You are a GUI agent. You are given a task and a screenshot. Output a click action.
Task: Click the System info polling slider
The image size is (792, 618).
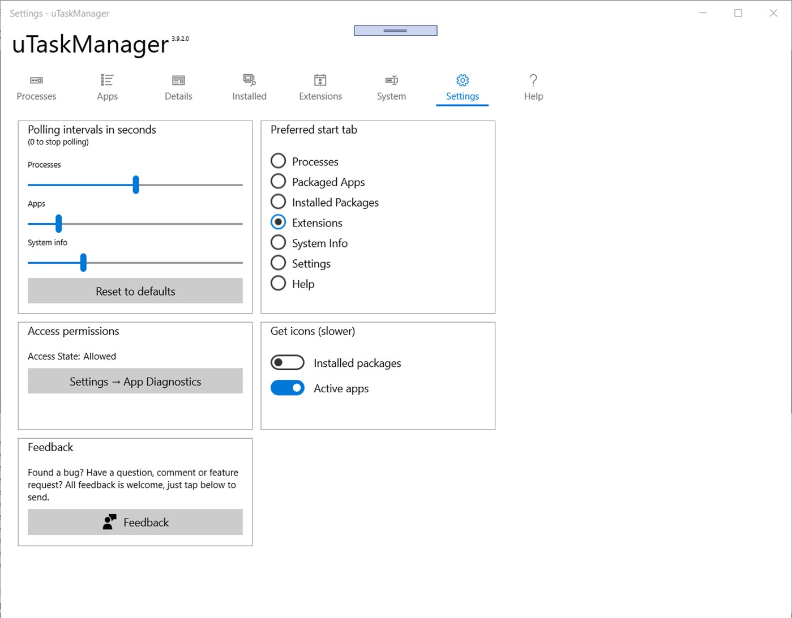point(135,263)
